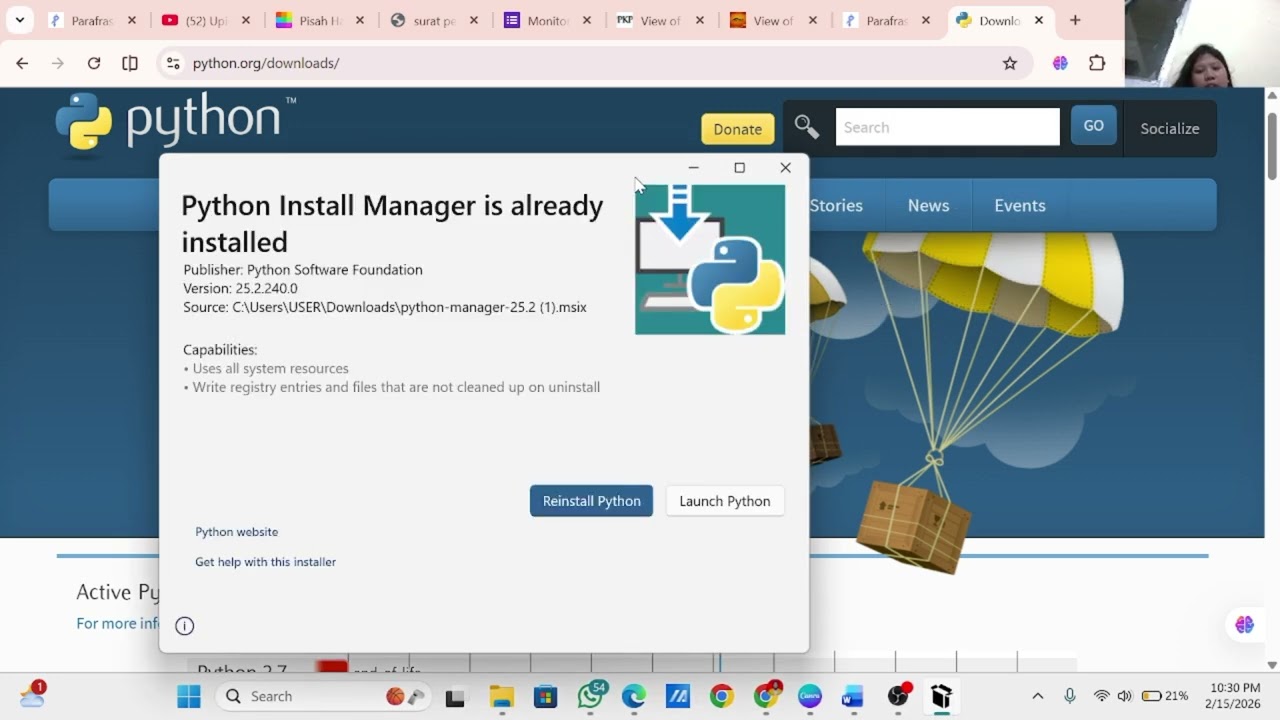The image size is (1280, 720).
Task: Open the Python website link in installer
Action: pyautogui.click(x=237, y=532)
